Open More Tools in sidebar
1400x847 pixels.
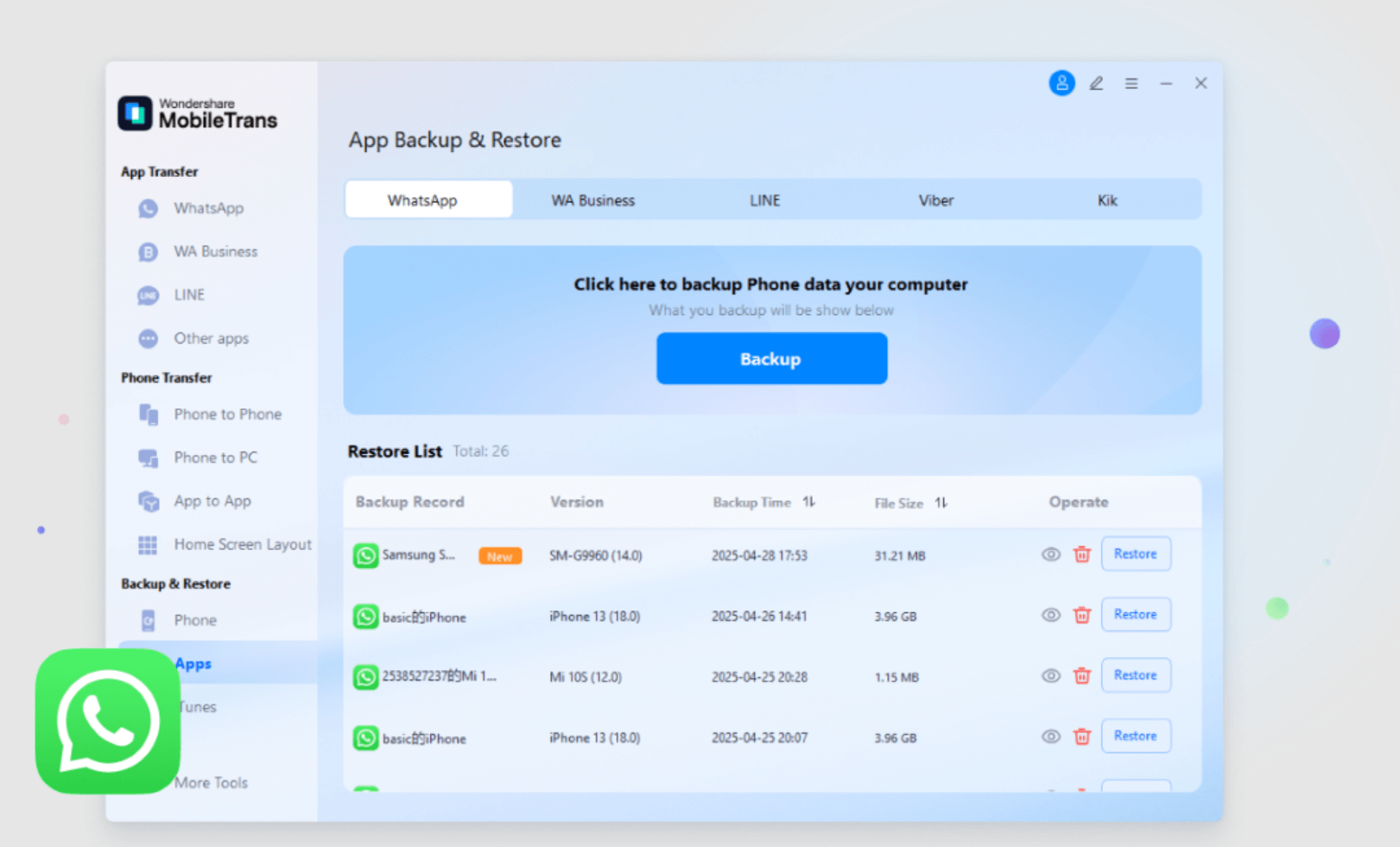click(211, 783)
